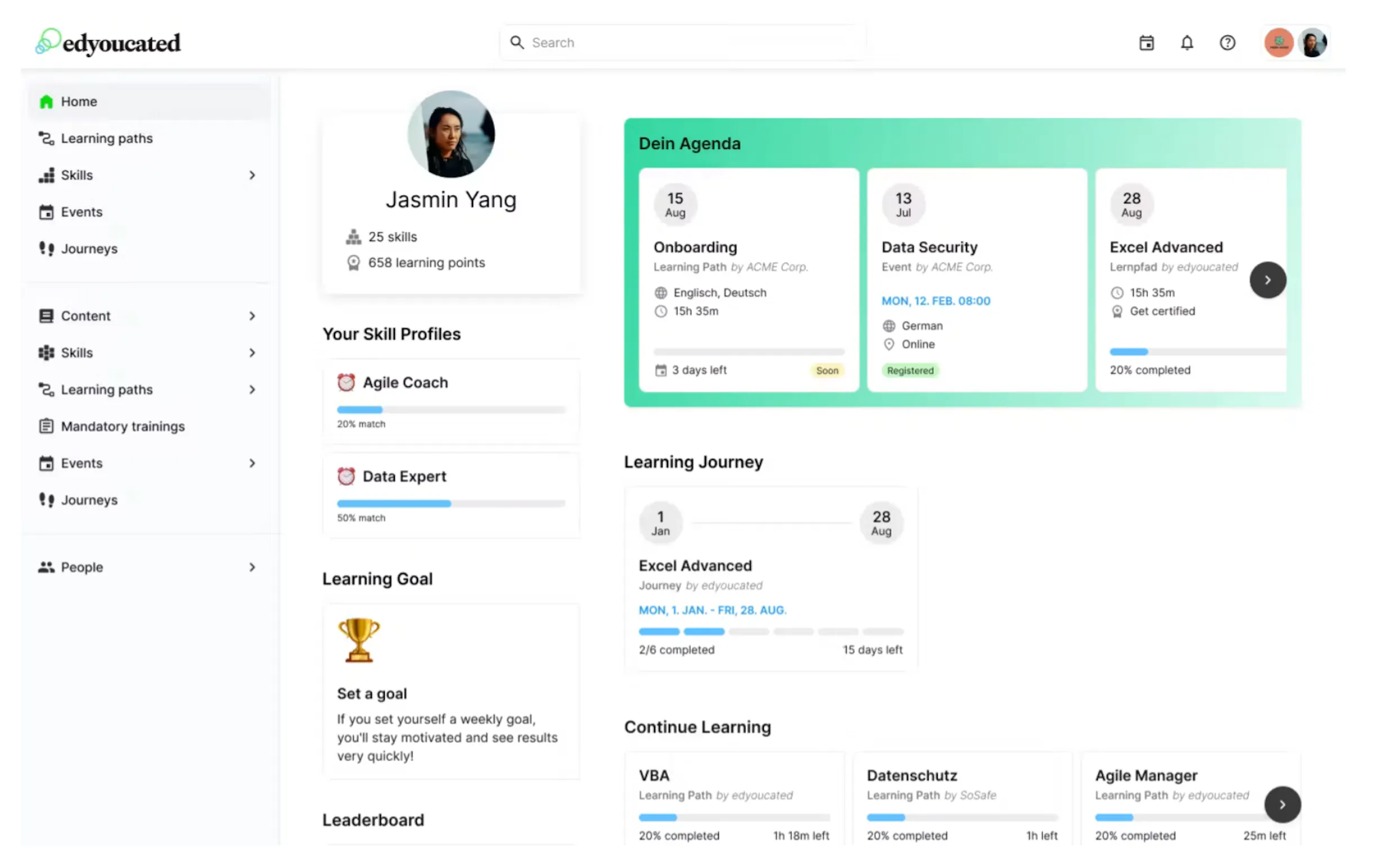Click into the Search field
1400x862 pixels.
[x=683, y=43]
